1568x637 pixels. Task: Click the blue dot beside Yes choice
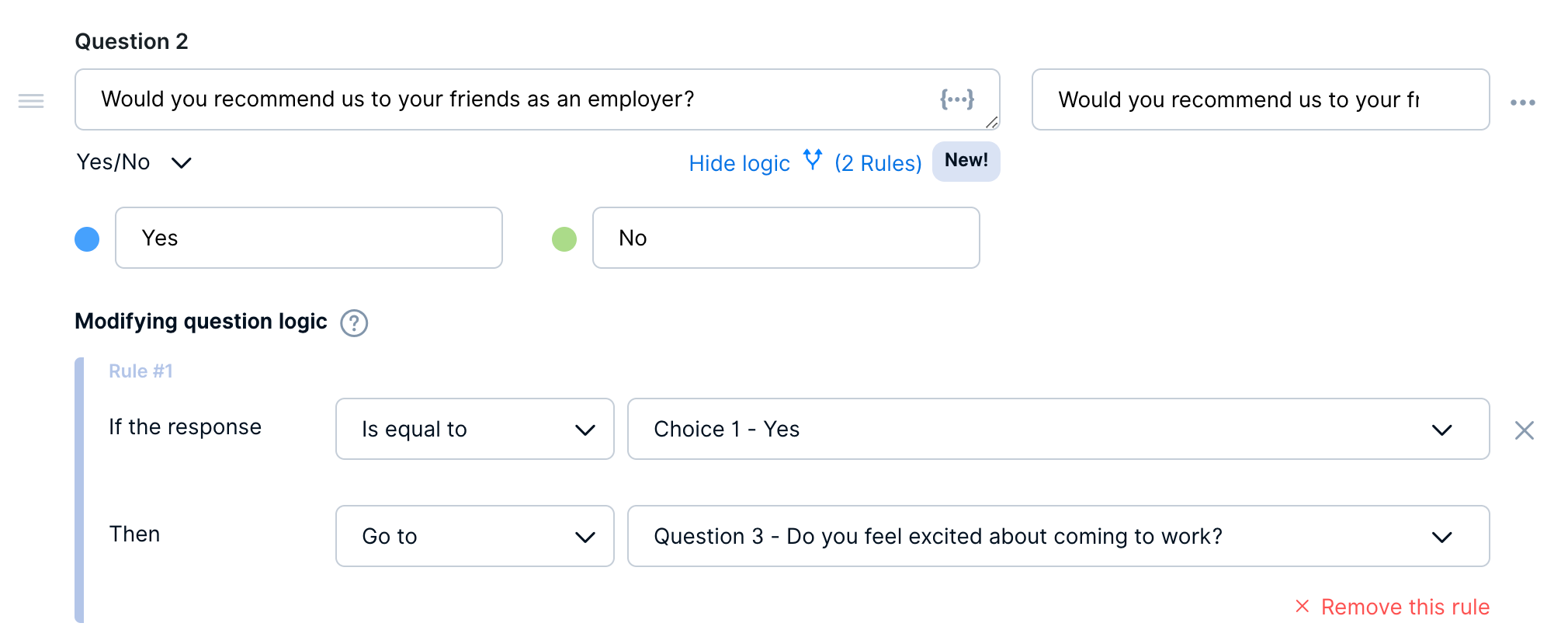click(x=87, y=238)
